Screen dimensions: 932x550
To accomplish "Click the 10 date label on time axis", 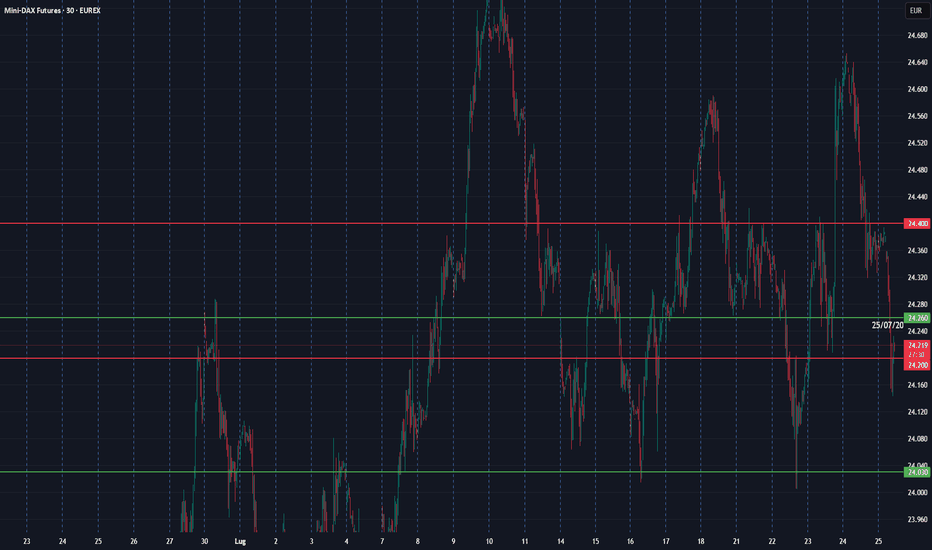I will (x=489, y=542).
